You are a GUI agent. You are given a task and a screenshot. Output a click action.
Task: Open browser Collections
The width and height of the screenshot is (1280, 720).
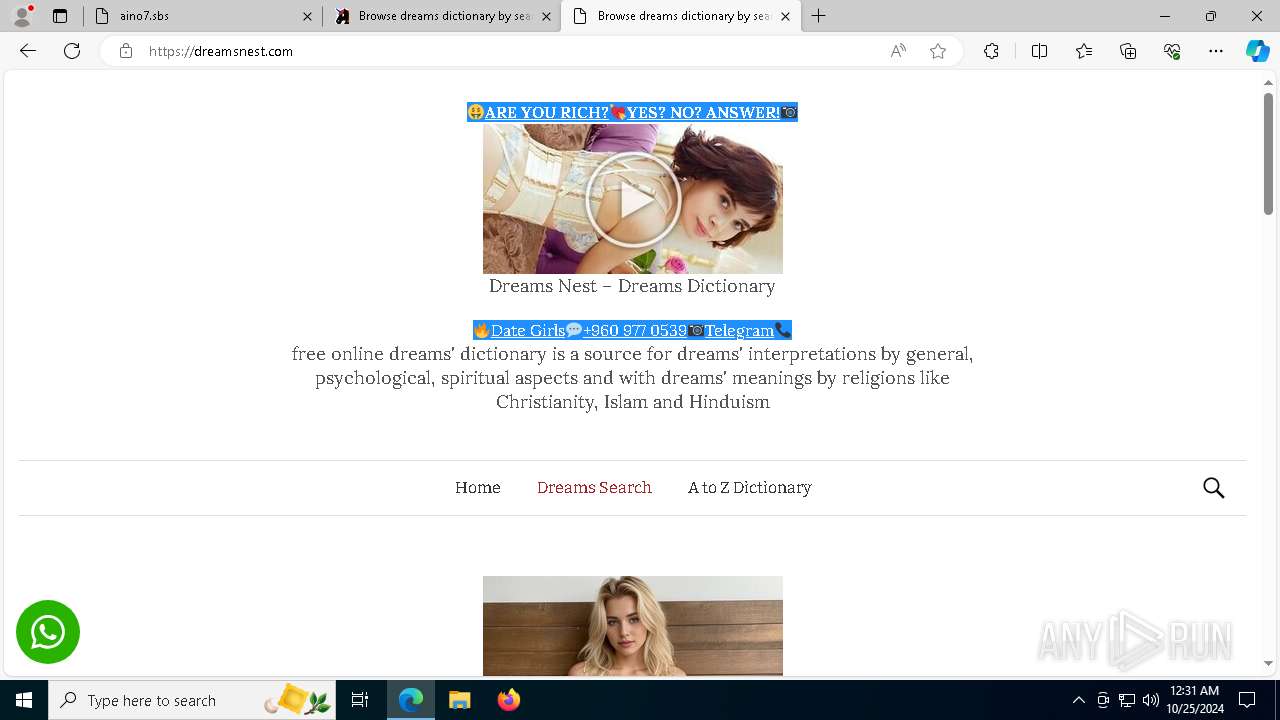tap(1128, 51)
